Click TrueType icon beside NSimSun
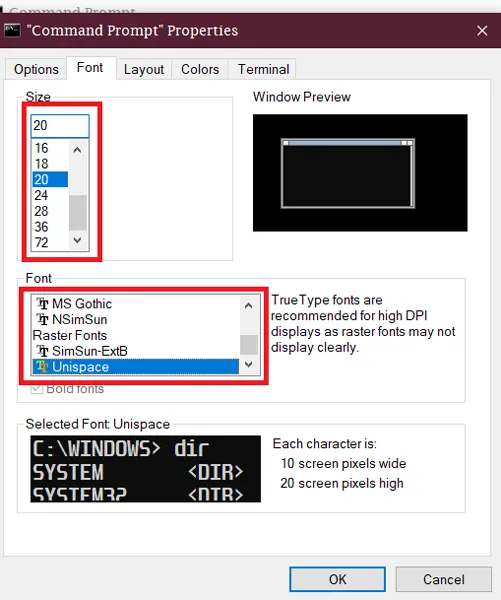The height and width of the screenshot is (600, 501). coord(42,320)
